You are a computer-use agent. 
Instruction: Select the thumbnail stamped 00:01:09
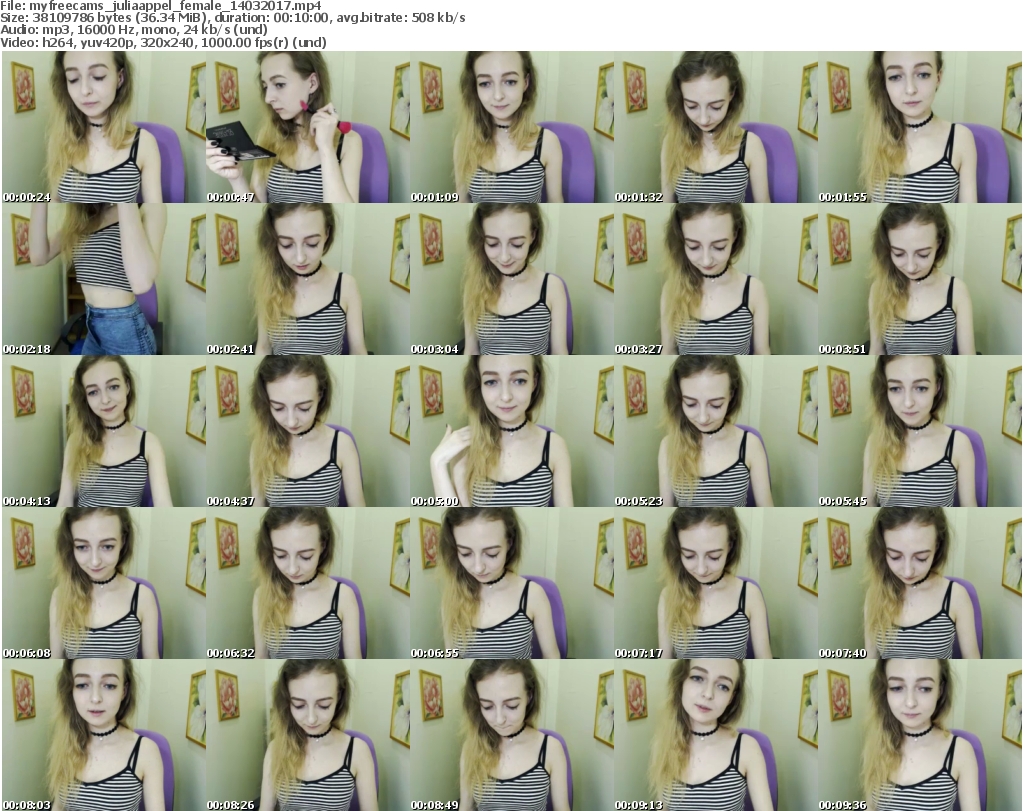tap(511, 127)
